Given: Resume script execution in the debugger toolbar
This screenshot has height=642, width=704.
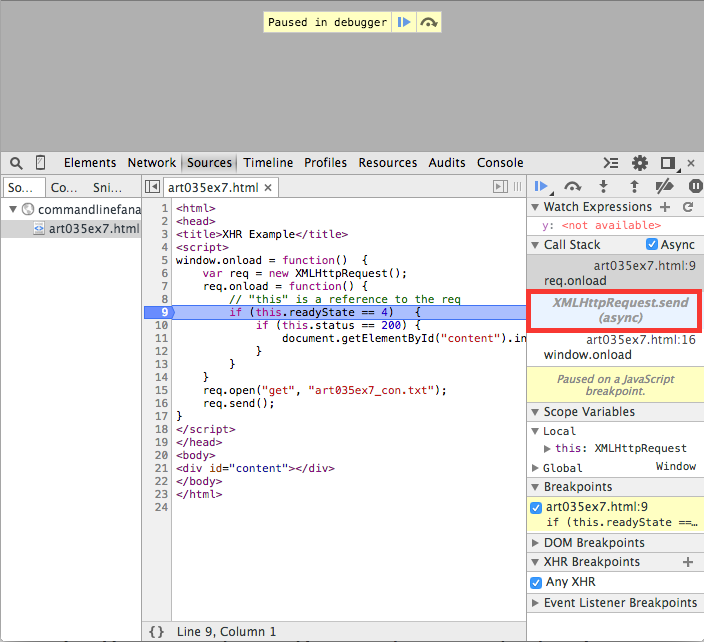Looking at the screenshot, I should coord(541,186).
